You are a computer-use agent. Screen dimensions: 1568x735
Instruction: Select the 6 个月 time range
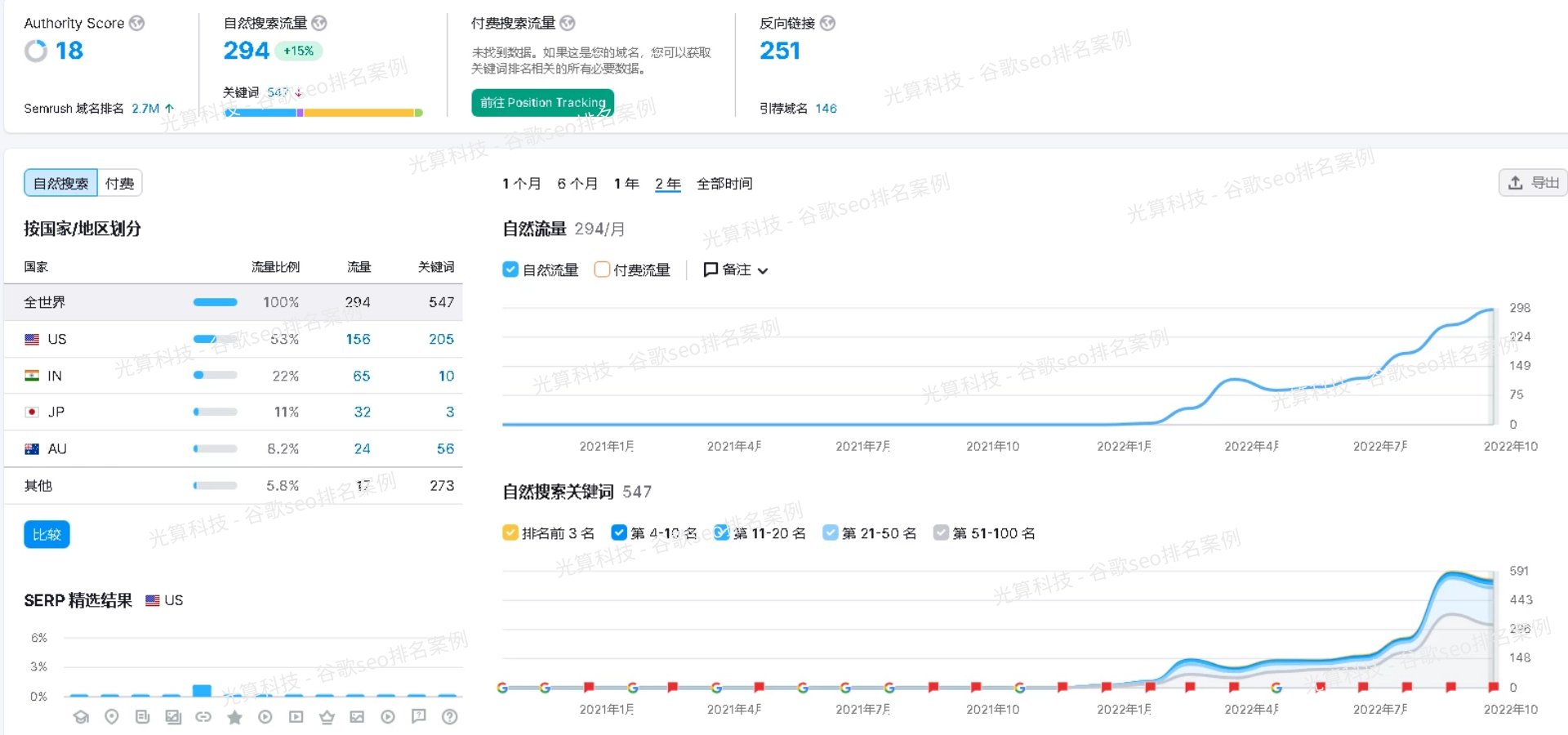coord(577,184)
